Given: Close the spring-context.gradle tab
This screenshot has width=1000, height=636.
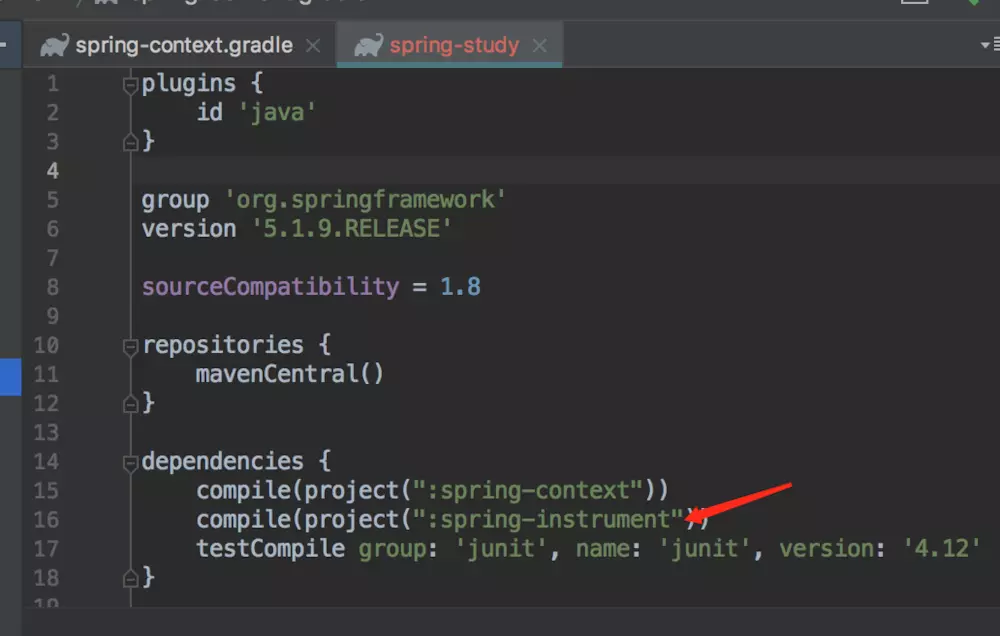Looking at the screenshot, I should tap(312, 46).
